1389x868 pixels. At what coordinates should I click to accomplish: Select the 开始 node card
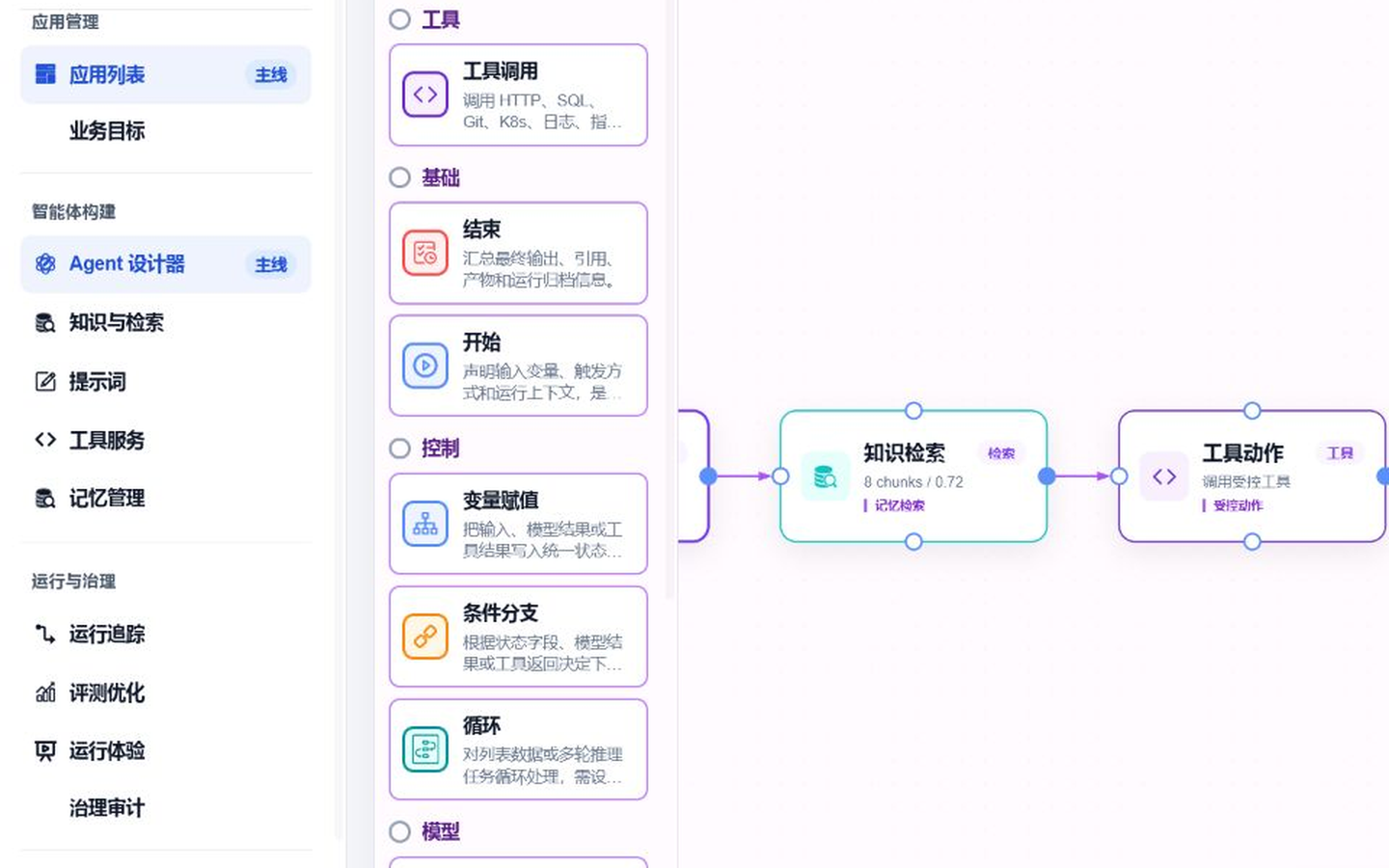coord(518,366)
